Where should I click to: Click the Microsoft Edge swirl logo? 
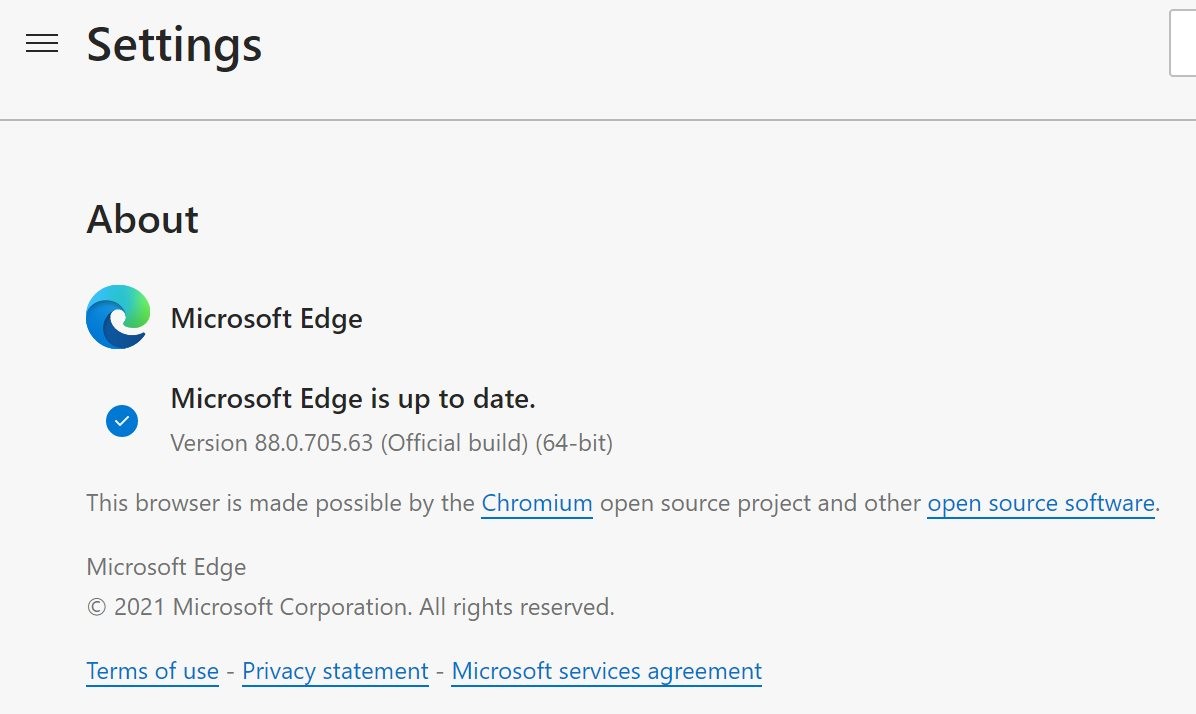[118, 317]
